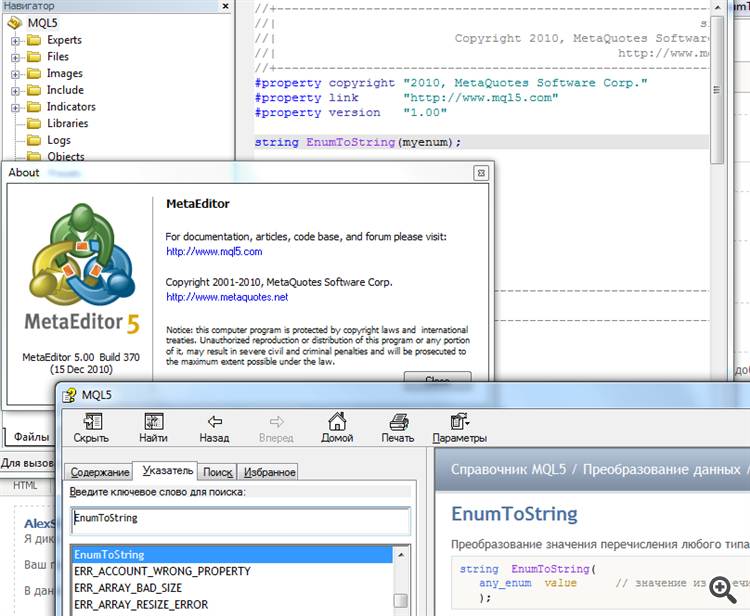Select ERR_ACCOUNT_WRONG_PROPERTY in the index list

point(232,571)
